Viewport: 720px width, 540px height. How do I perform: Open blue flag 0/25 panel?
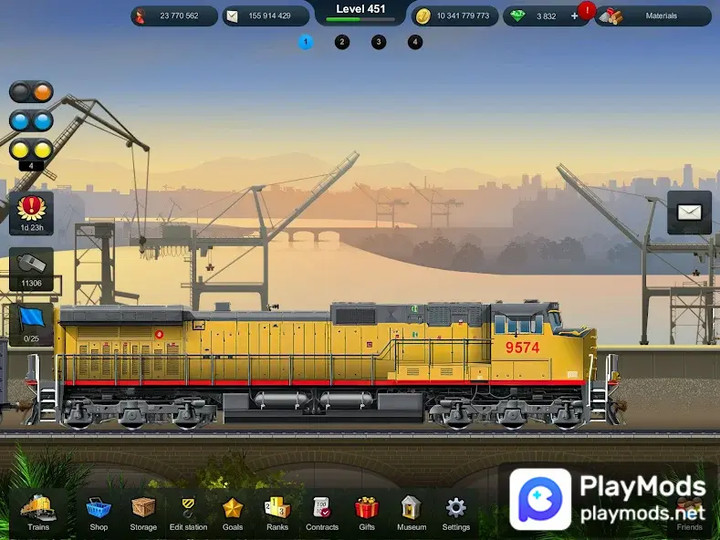[31, 325]
